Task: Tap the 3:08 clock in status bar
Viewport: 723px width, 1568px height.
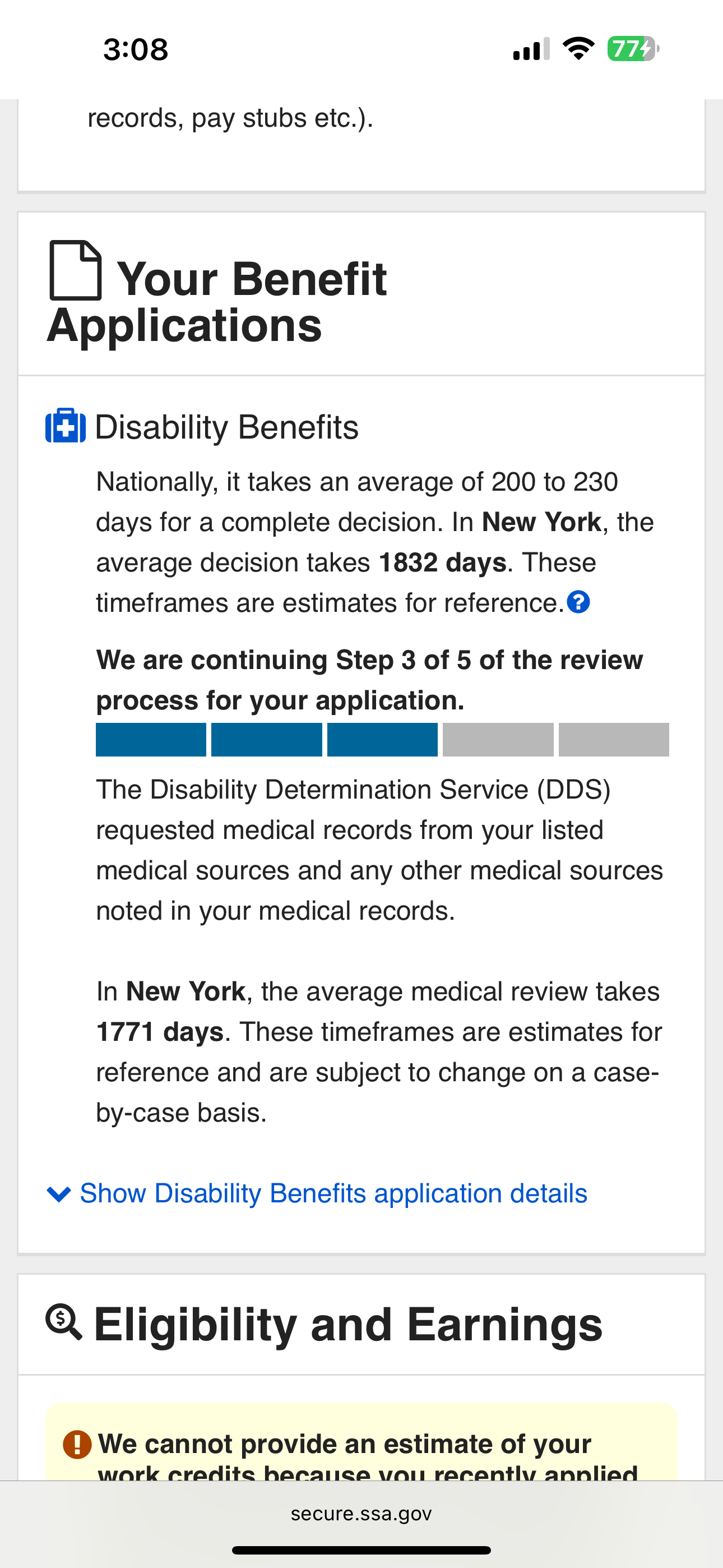Action: (x=136, y=49)
